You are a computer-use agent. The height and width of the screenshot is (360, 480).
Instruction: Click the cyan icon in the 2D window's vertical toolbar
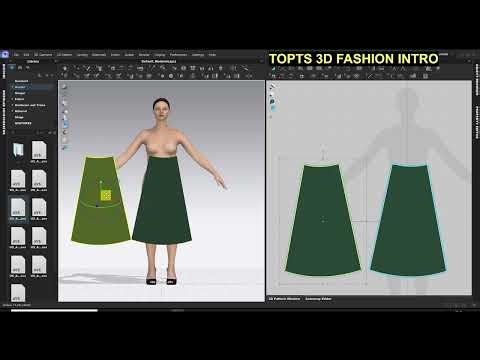[273, 108]
